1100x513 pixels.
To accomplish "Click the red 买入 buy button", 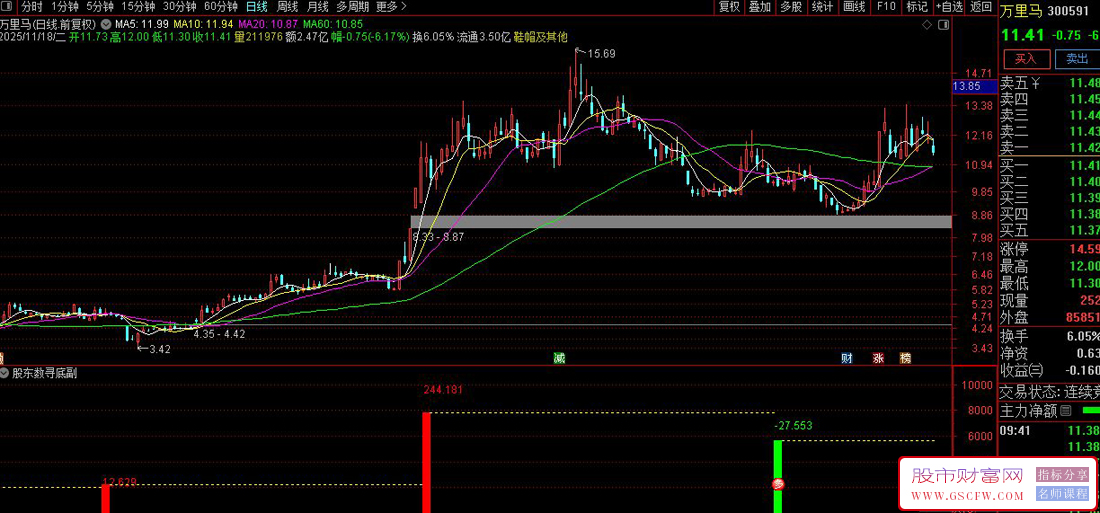I will pos(1026,59).
